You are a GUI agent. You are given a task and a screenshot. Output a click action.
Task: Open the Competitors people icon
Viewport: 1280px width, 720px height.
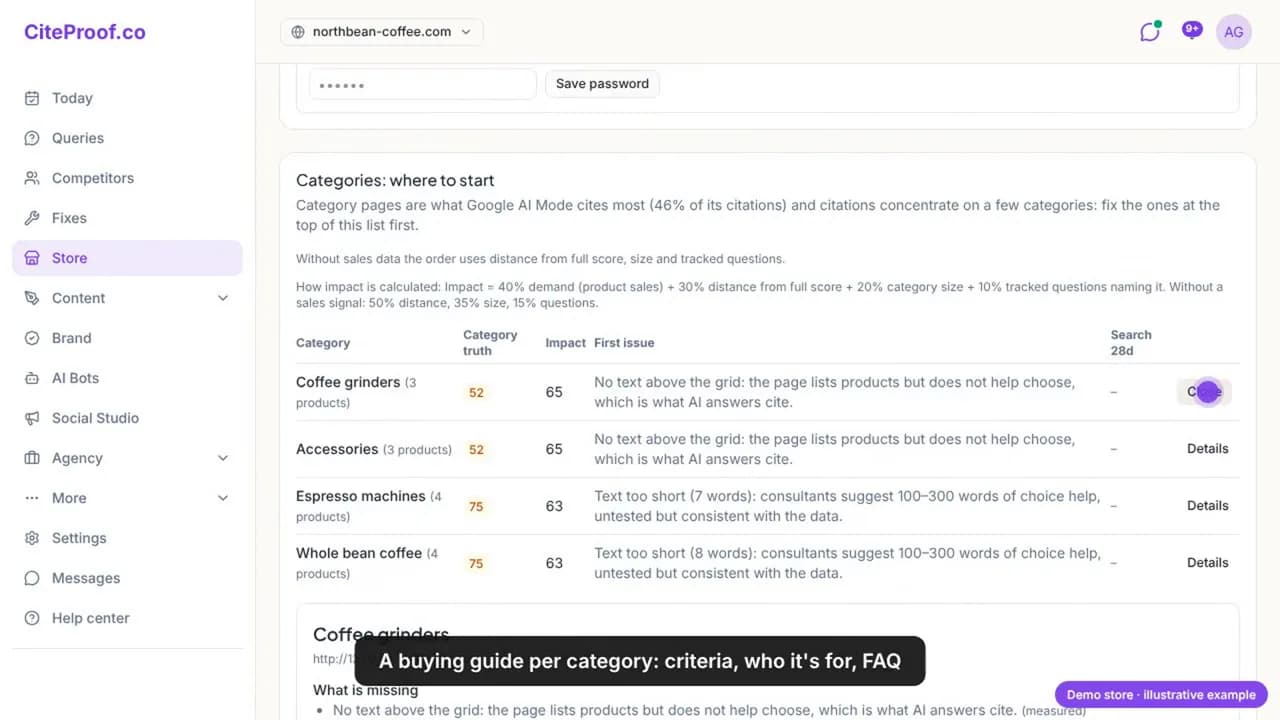tap(32, 178)
